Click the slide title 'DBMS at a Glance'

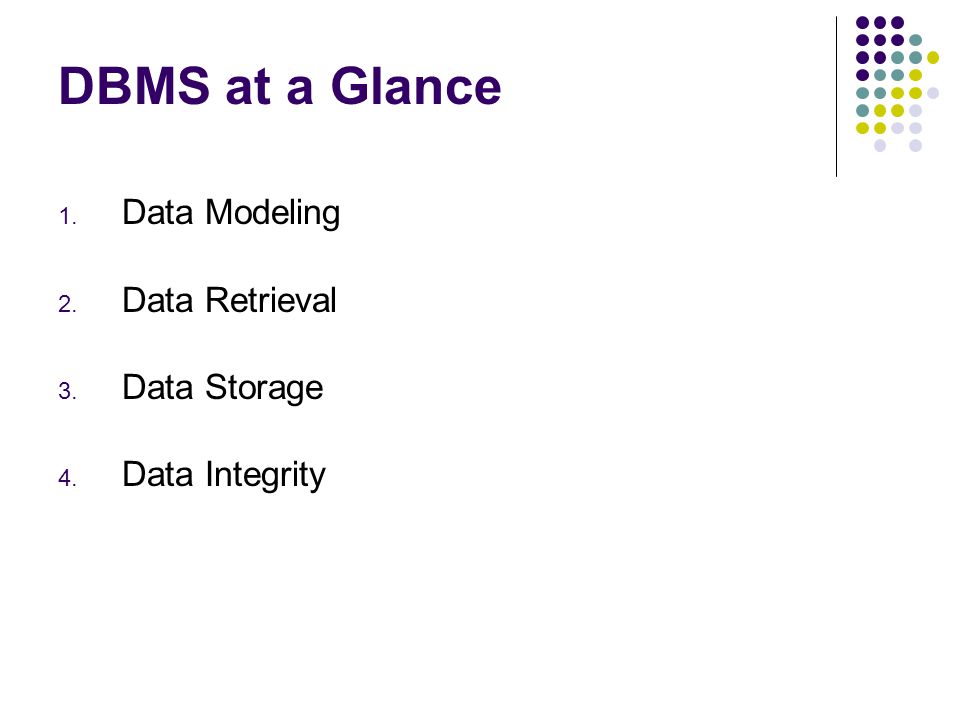280,86
